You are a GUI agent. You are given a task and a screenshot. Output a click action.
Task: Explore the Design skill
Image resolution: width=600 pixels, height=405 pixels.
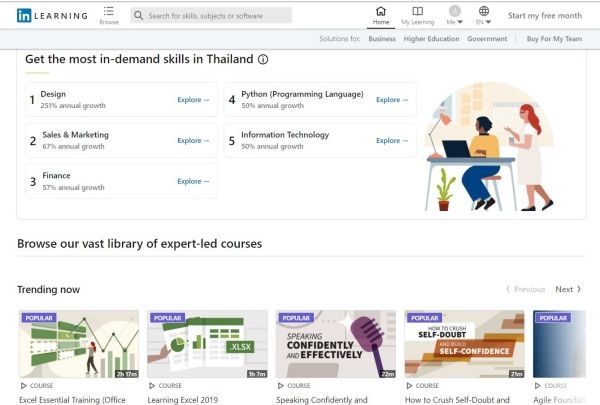[193, 100]
